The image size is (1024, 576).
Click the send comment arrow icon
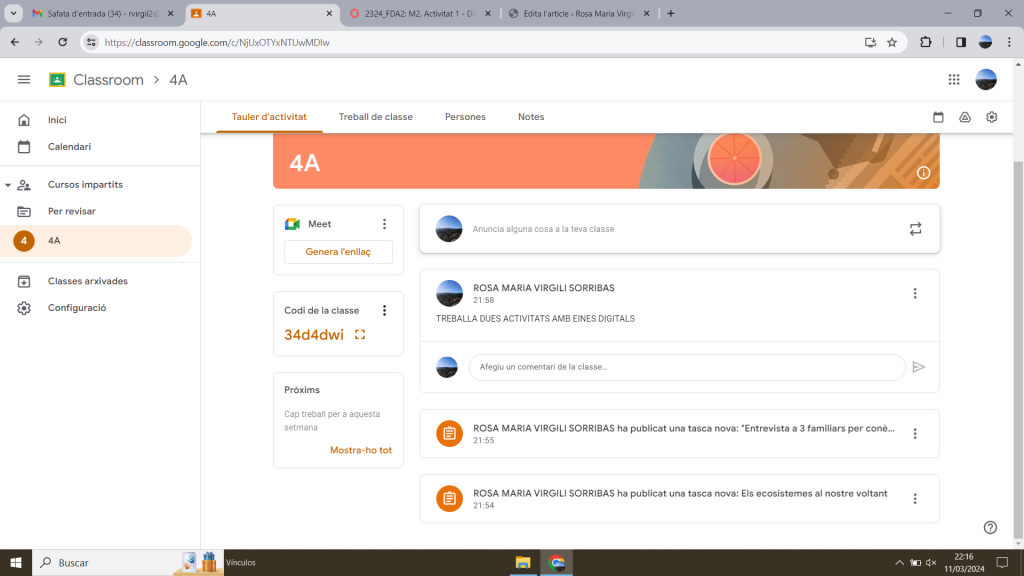click(x=918, y=367)
